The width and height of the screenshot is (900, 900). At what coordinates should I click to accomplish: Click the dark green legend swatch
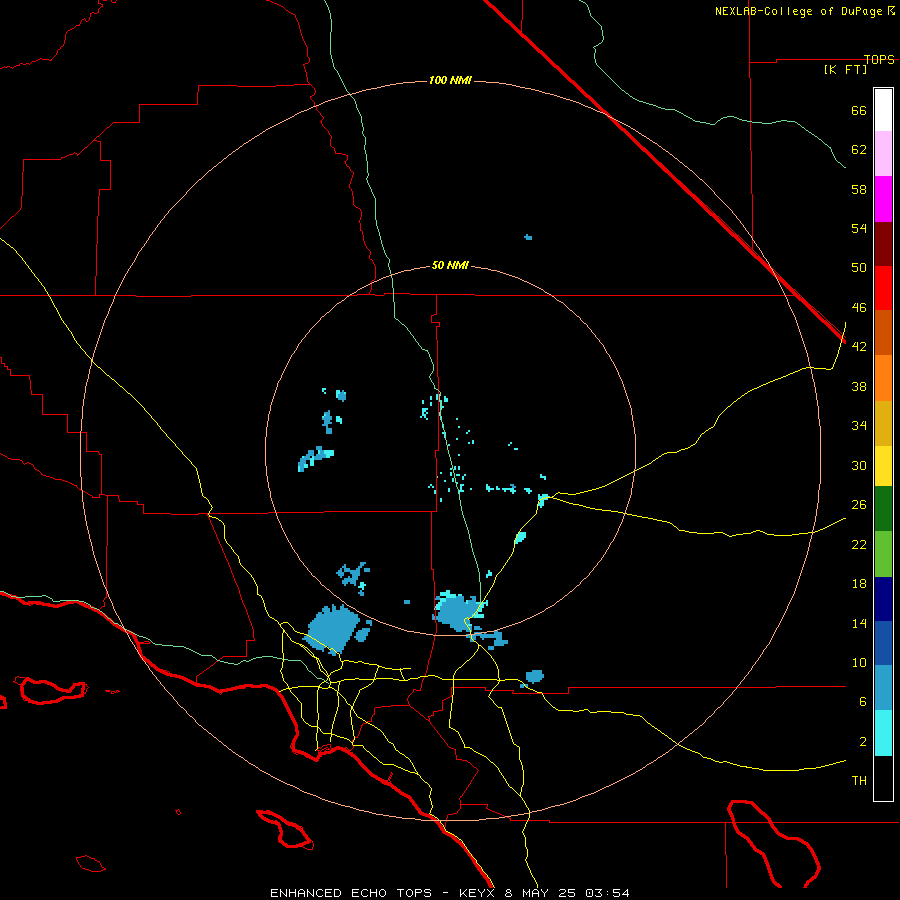coord(883,508)
